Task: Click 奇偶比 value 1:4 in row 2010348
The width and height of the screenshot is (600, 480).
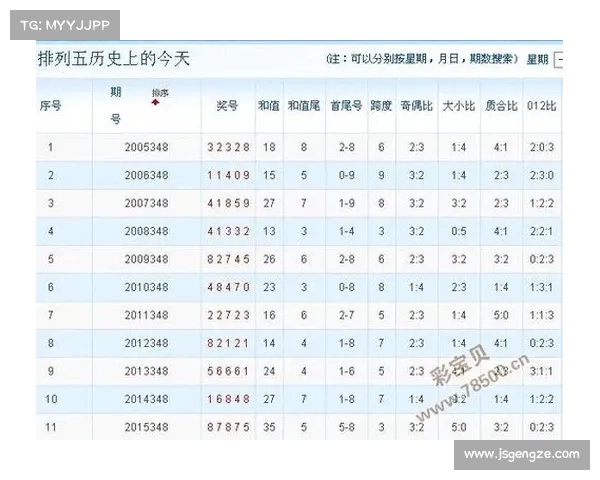Action: click(x=416, y=287)
